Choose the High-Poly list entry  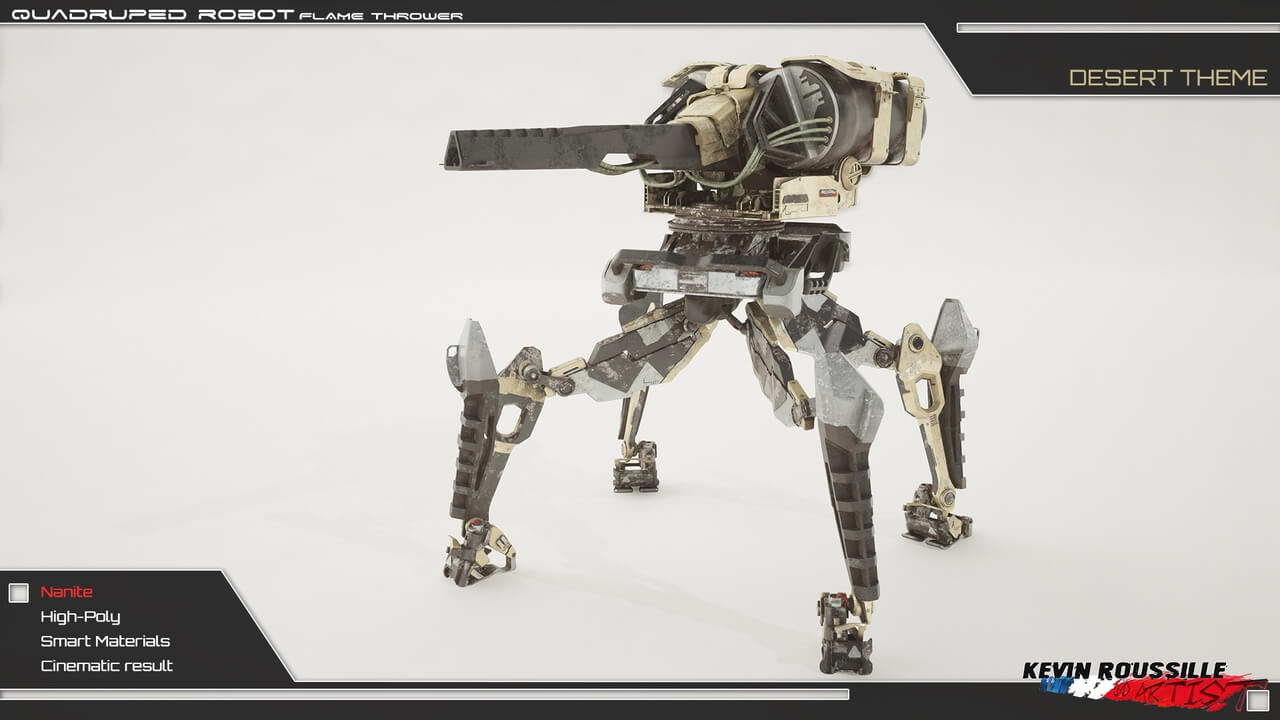tap(80, 617)
